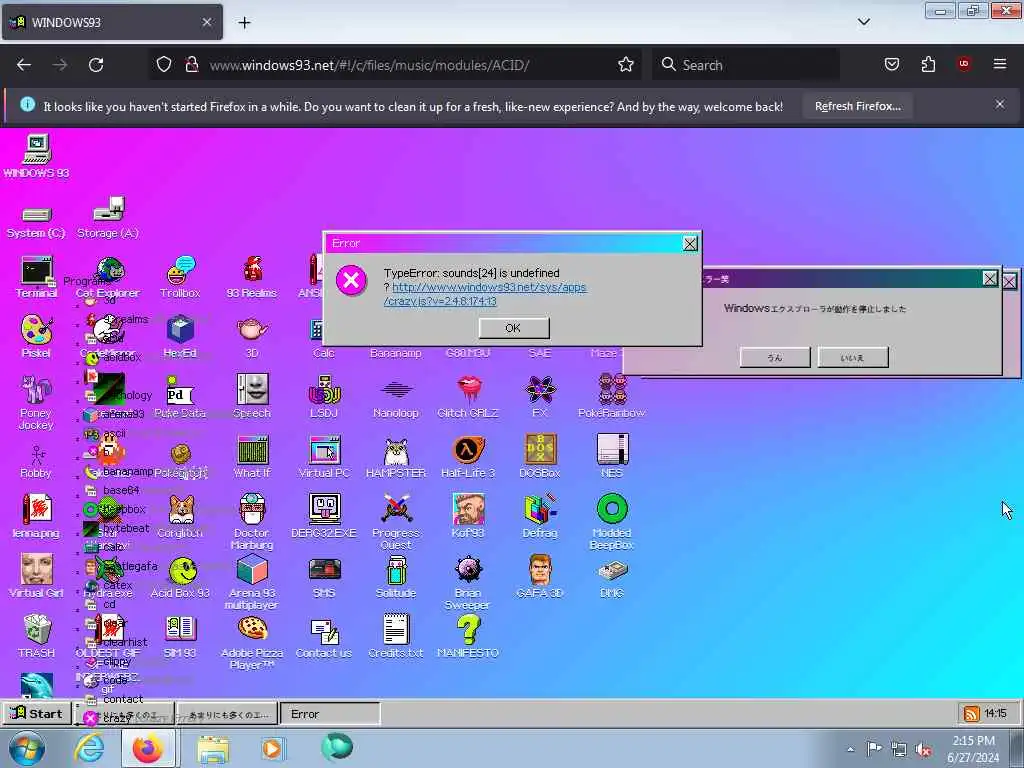1024x768 pixels.
Task: Launch Solitude icon
Action: 396,569
